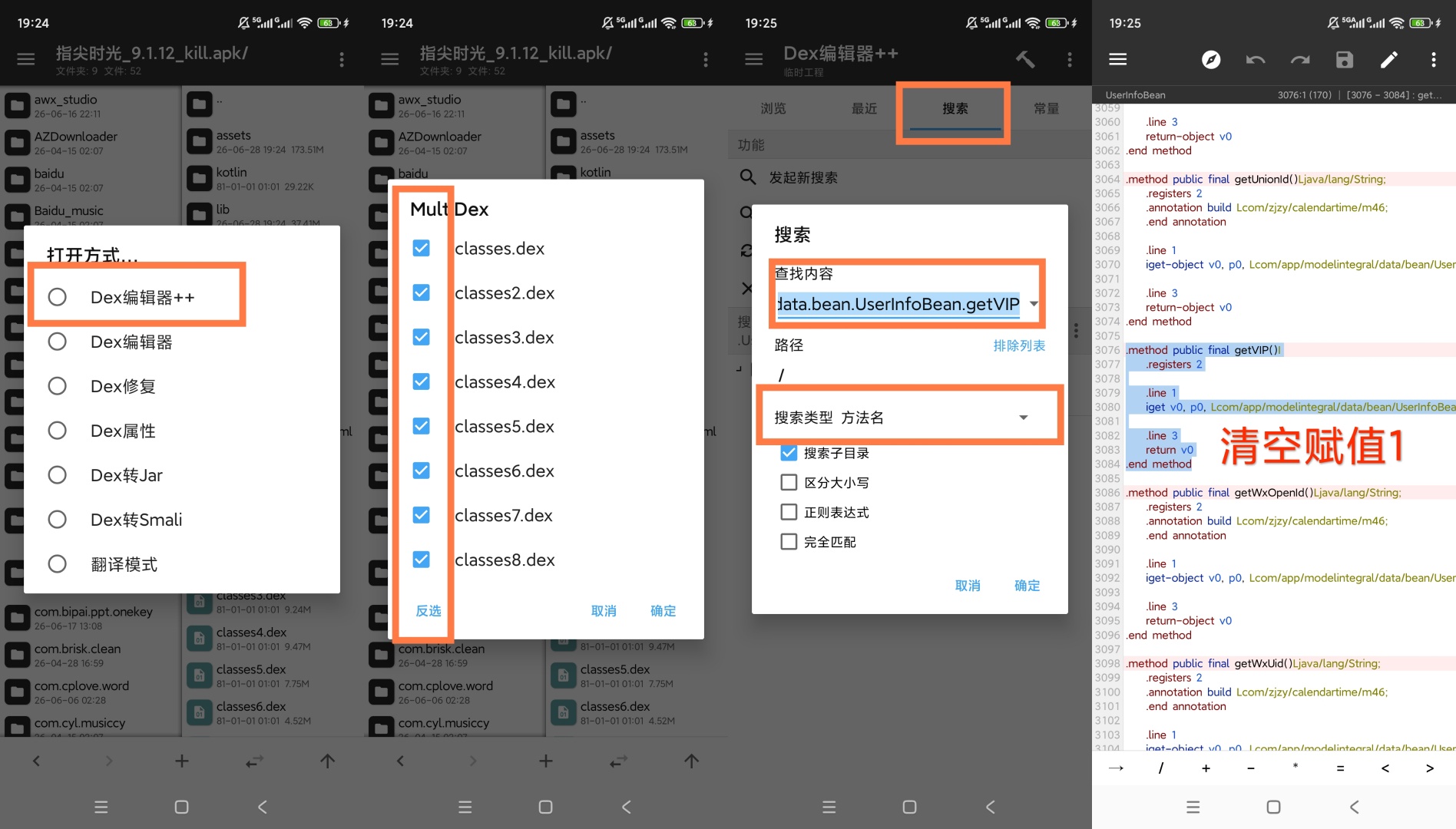Image resolution: width=1456 pixels, height=829 pixels.
Task: Open the 常量 tab
Action: [1047, 109]
